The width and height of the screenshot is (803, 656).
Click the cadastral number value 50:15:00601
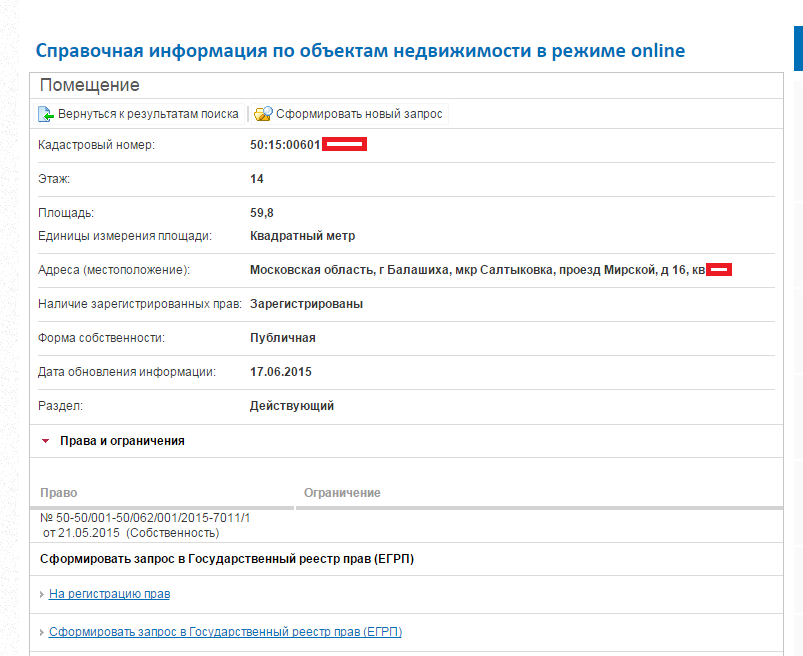click(285, 145)
